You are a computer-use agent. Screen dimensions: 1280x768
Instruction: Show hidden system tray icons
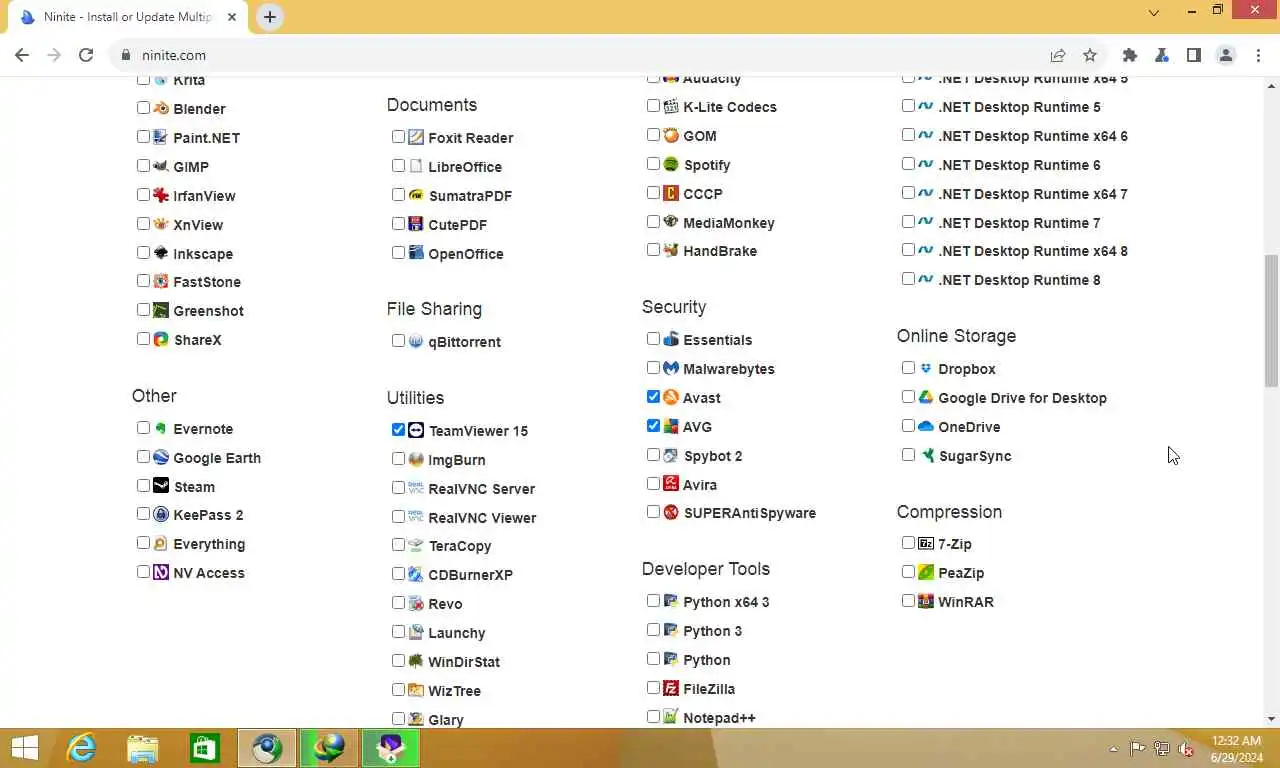[1113, 749]
